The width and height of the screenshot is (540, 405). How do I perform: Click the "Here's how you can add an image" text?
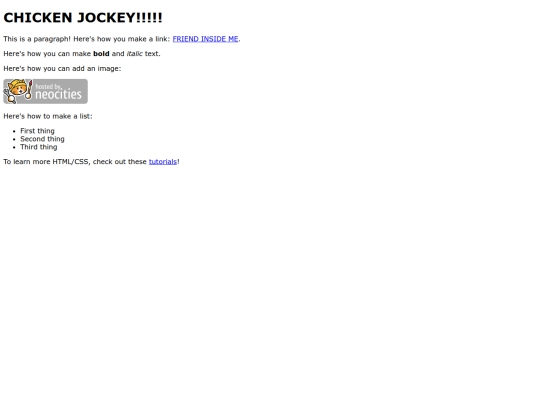(62, 69)
